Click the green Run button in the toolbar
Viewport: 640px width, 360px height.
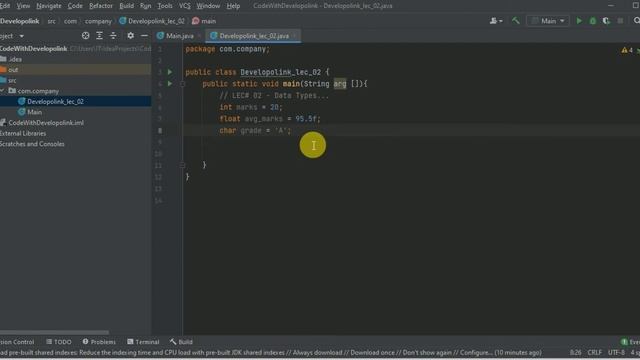[x=579, y=21]
